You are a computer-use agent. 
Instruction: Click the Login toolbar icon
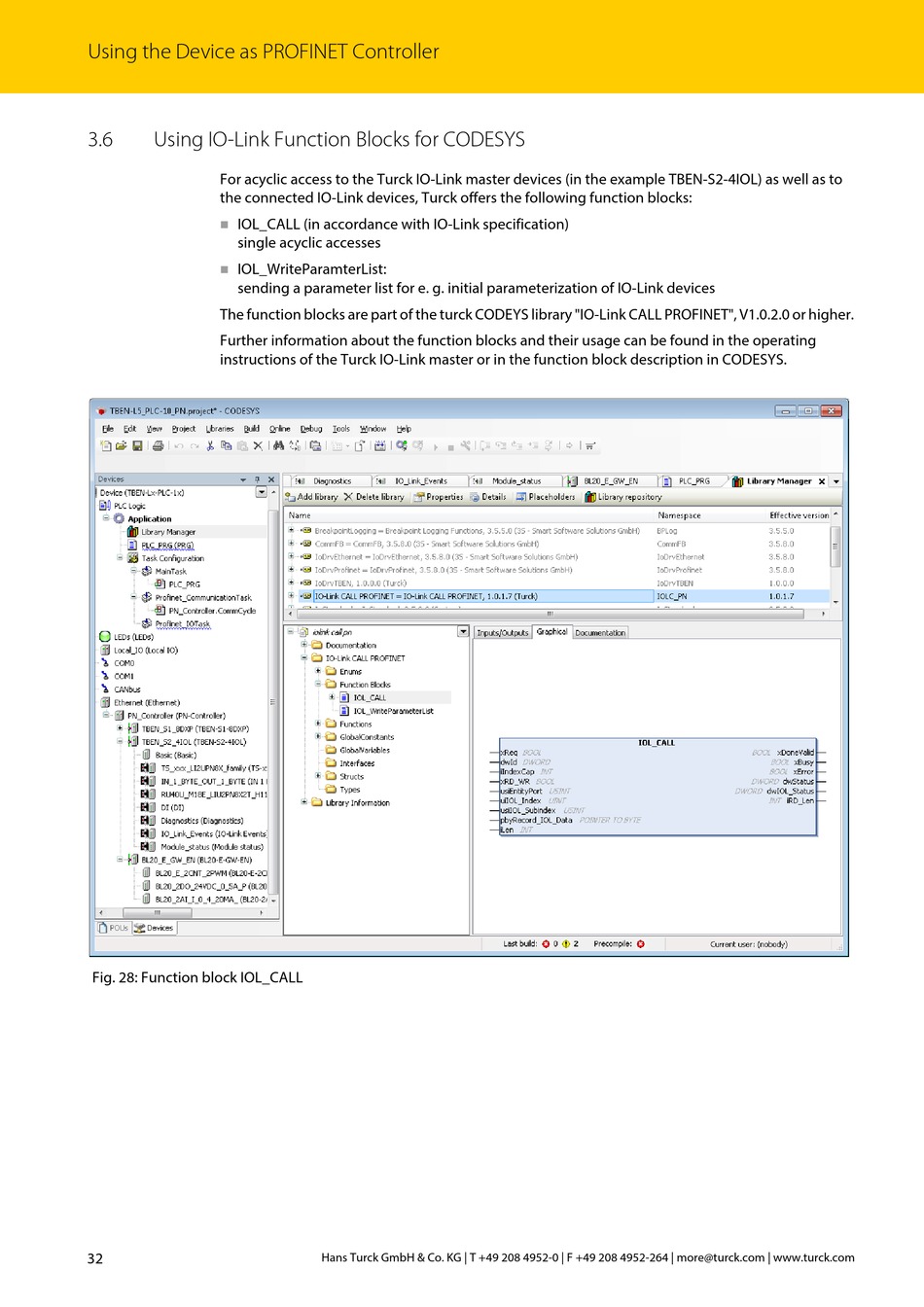coord(402,446)
